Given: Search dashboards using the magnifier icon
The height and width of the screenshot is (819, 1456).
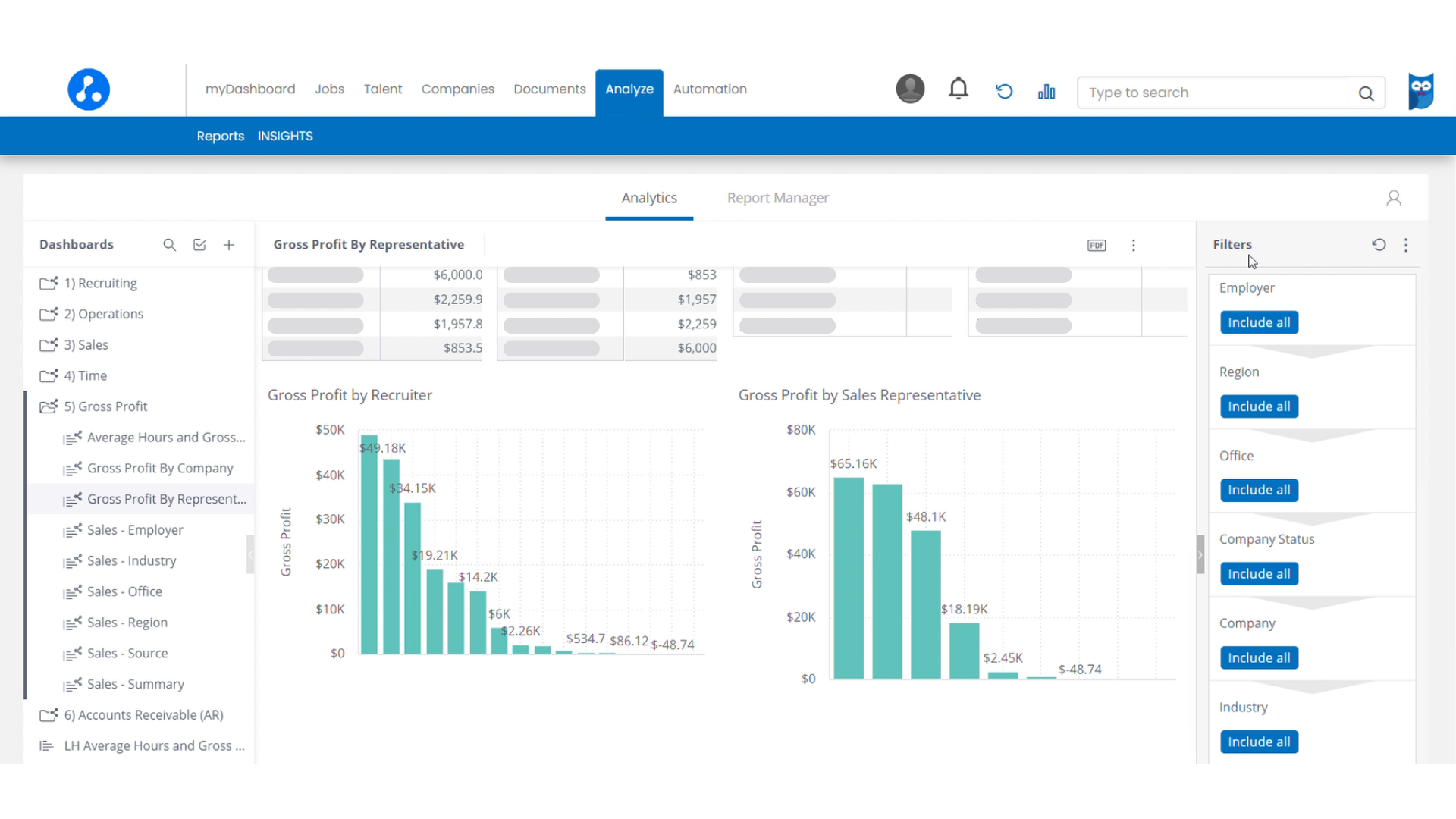Looking at the screenshot, I should coord(169,245).
